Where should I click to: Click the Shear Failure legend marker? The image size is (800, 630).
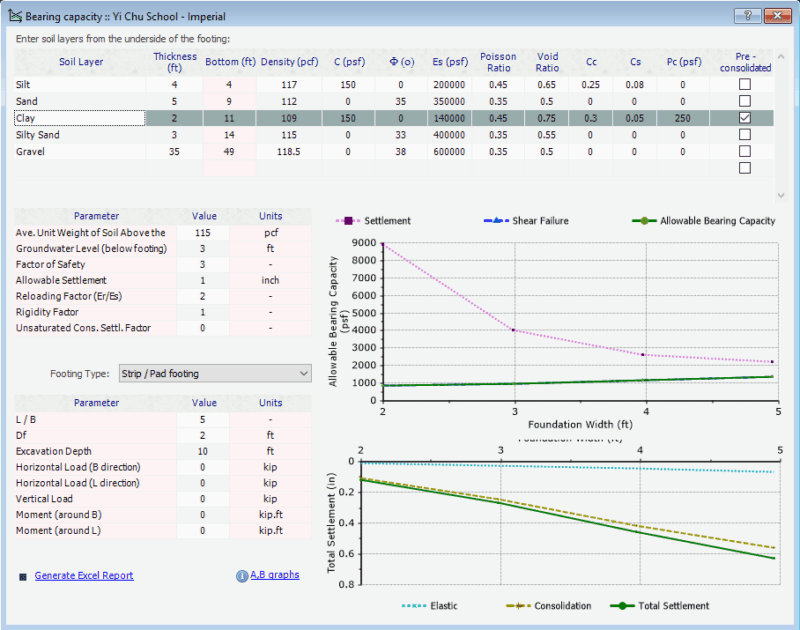[496, 221]
